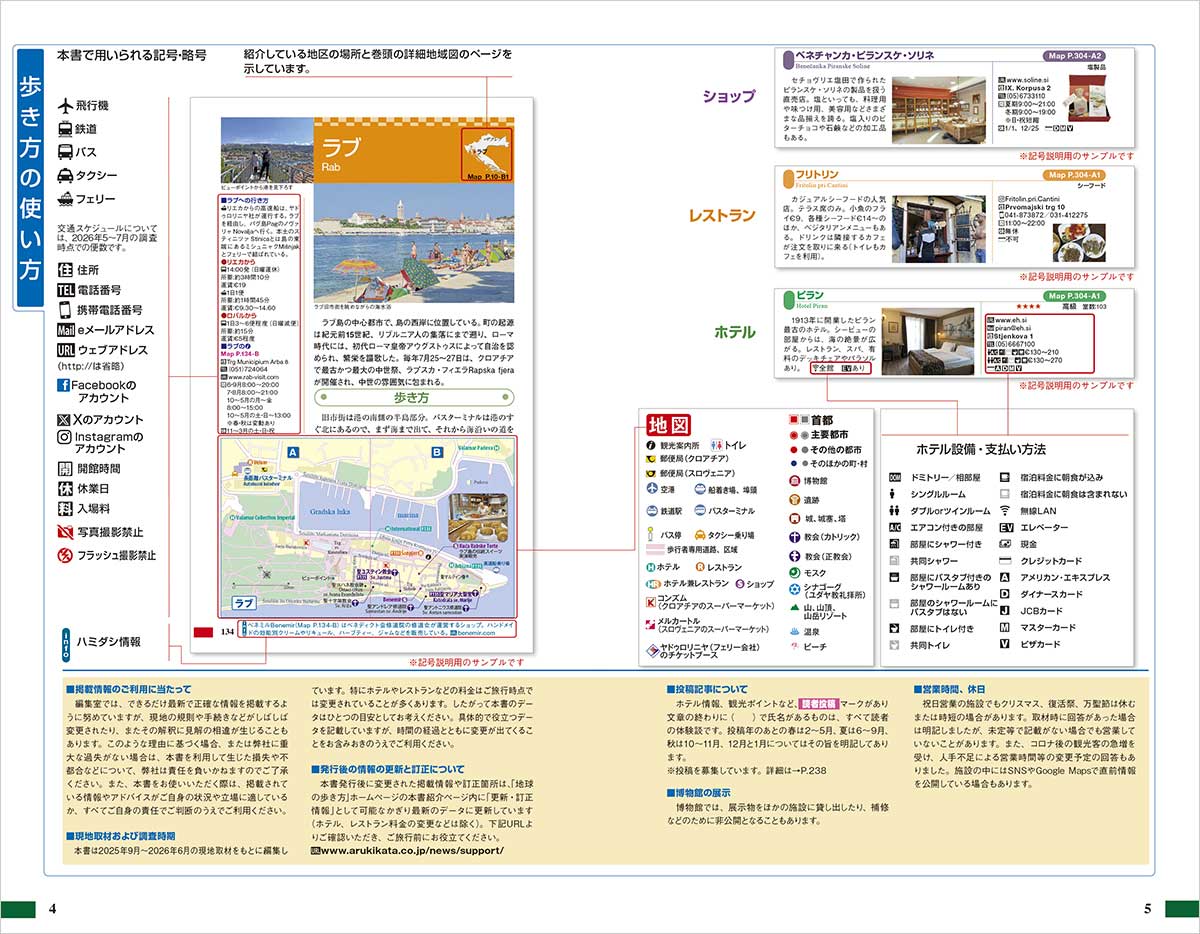The height and width of the screenshot is (934, 1200).
Task: Click the X account icon
Action: point(64,420)
